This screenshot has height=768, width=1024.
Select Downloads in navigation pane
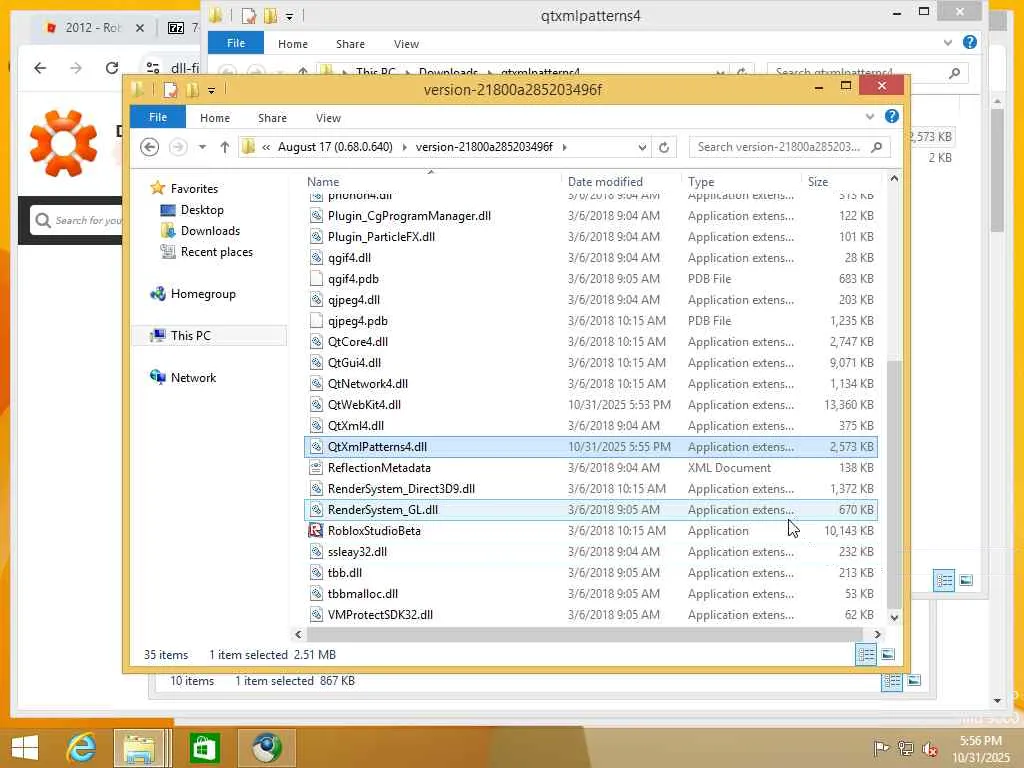tap(210, 231)
